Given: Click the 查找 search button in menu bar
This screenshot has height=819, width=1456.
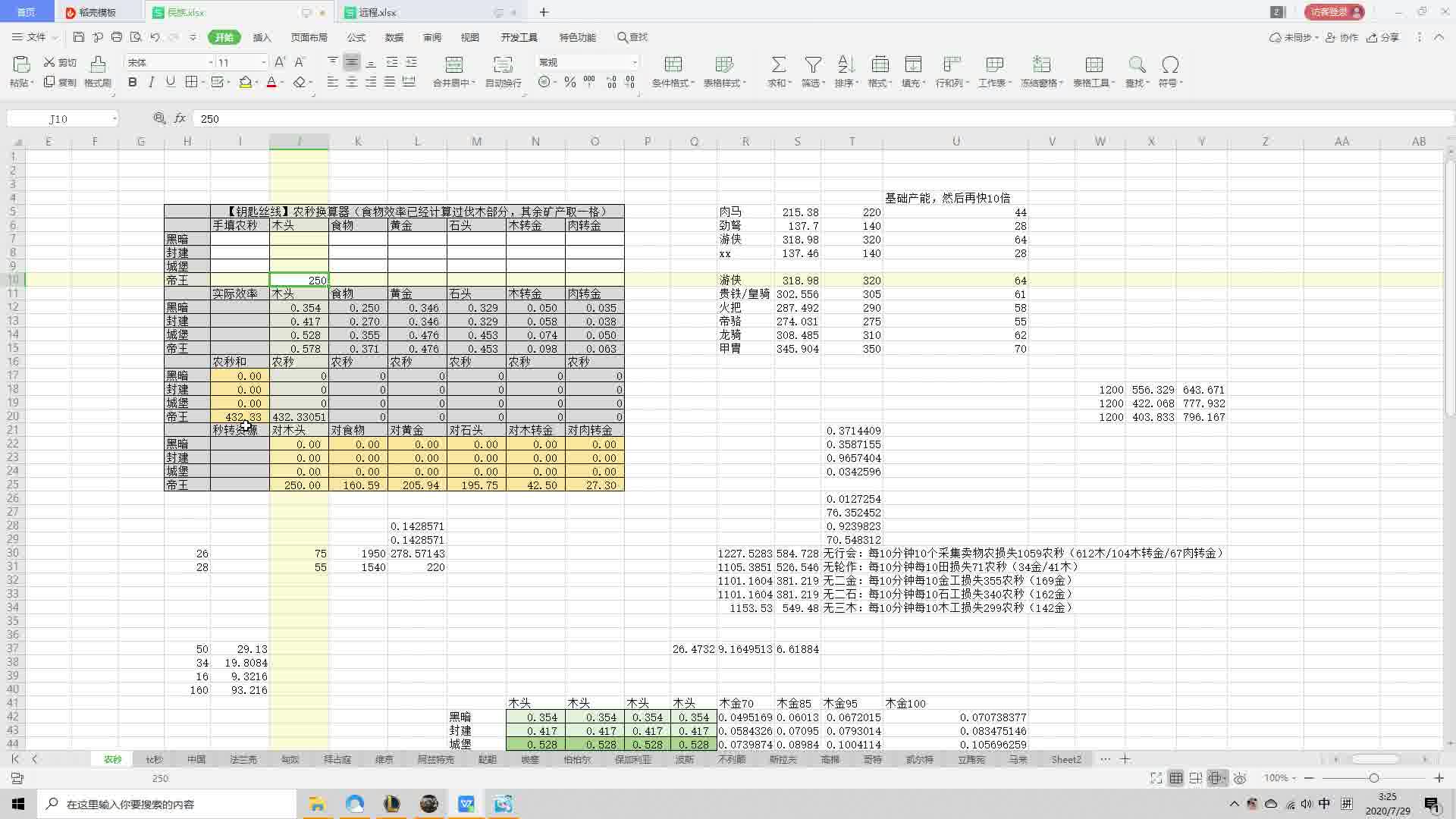Looking at the screenshot, I should pyautogui.click(x=632, y=37).
